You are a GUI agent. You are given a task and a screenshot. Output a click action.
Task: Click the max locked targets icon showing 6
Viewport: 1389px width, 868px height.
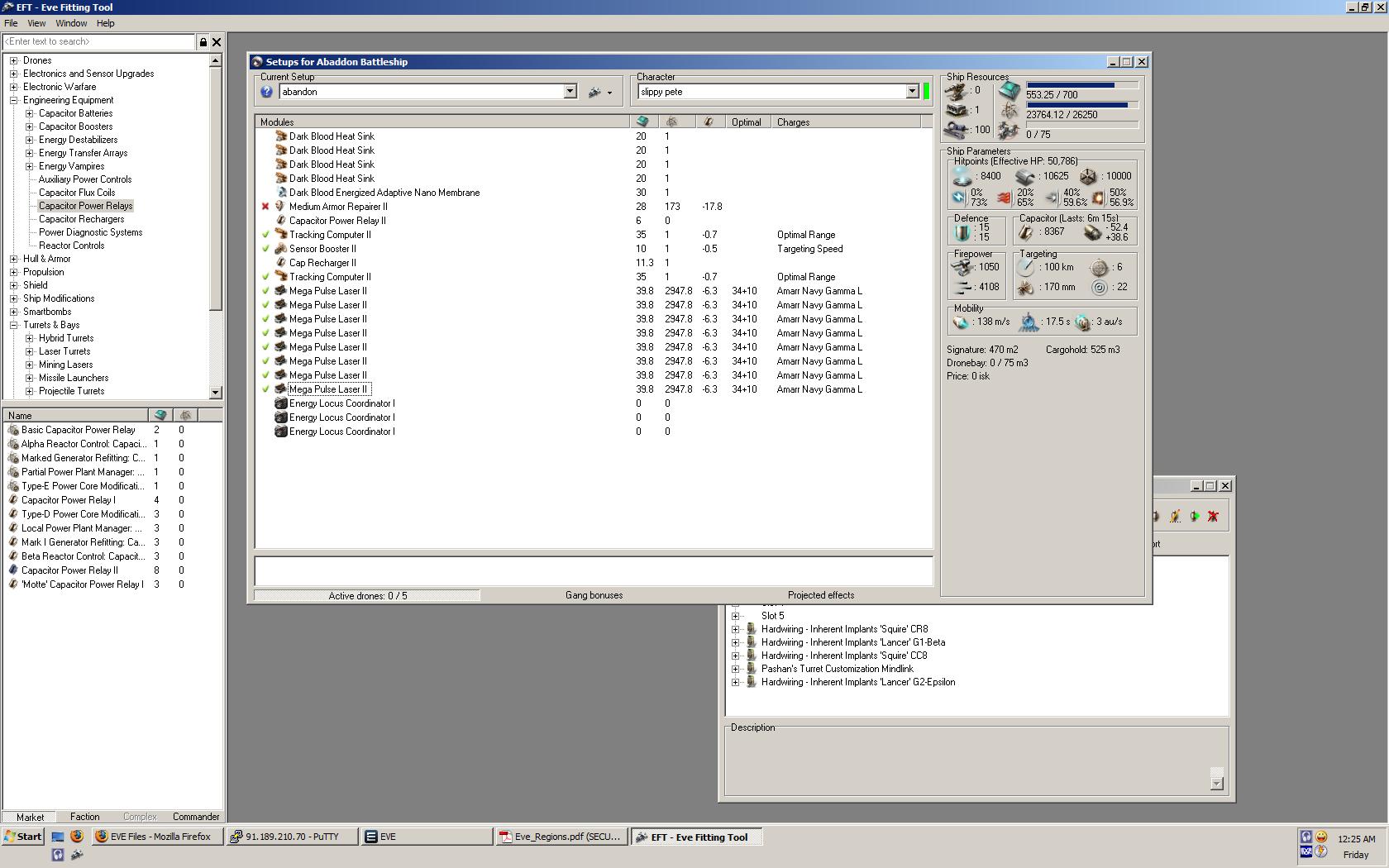point(1099,267)
